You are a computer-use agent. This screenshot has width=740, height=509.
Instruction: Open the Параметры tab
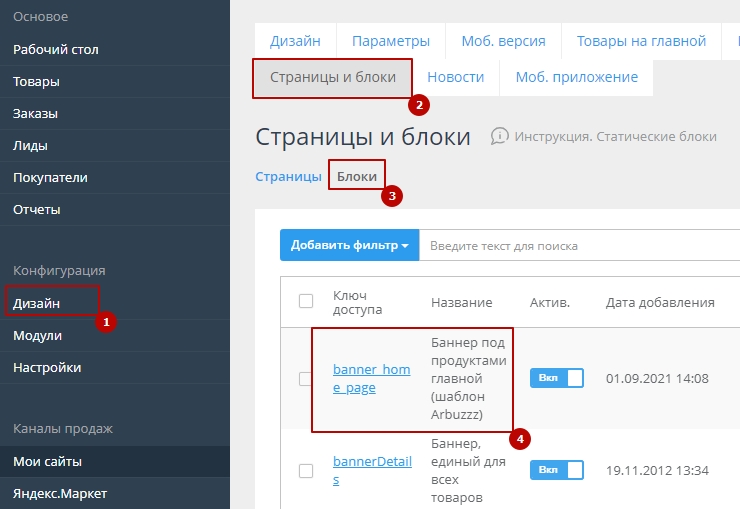(391, 41)
